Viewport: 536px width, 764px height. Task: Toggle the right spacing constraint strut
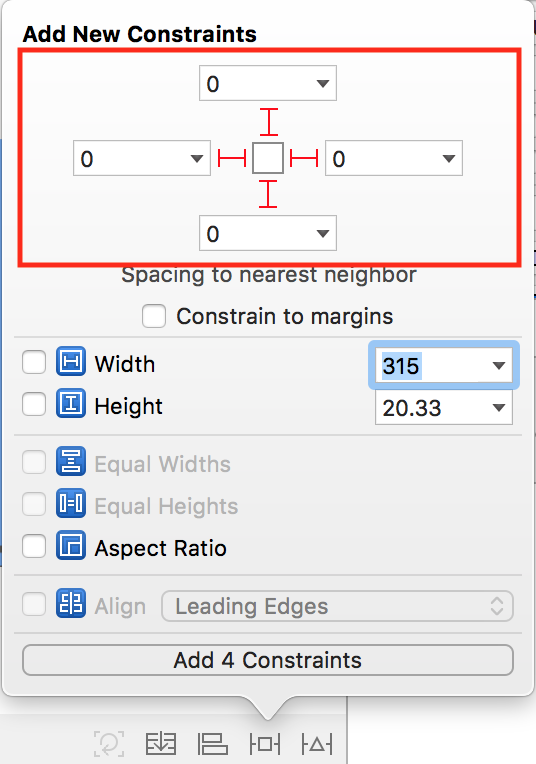[x=304, y=158]
